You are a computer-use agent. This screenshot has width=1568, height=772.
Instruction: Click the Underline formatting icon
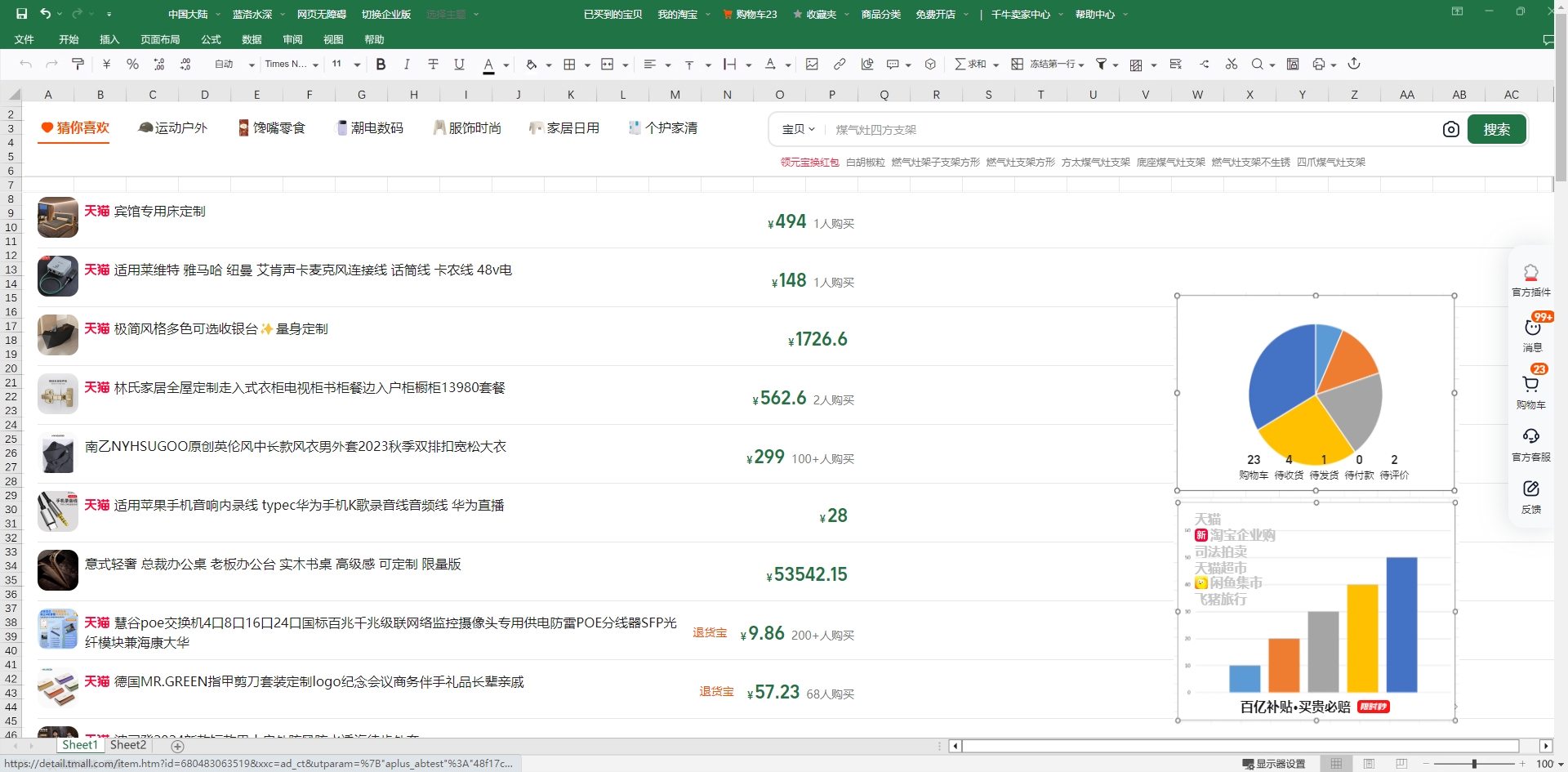459,64
